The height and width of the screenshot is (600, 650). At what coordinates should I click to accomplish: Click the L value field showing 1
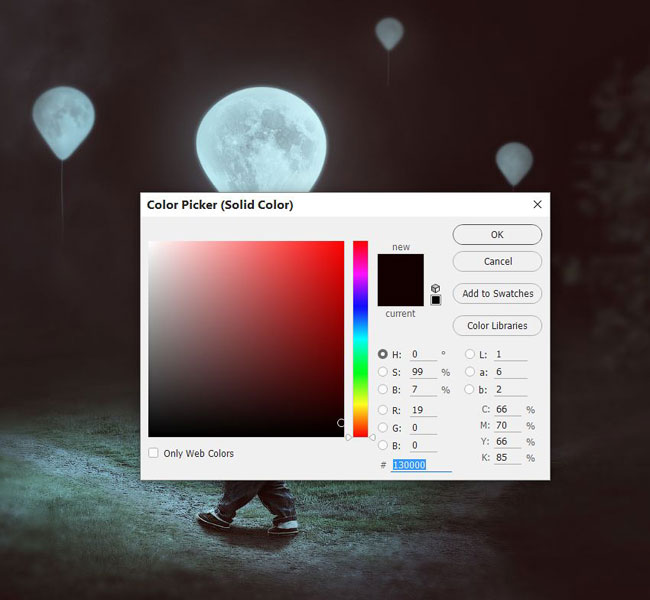[x=511, y=355]
